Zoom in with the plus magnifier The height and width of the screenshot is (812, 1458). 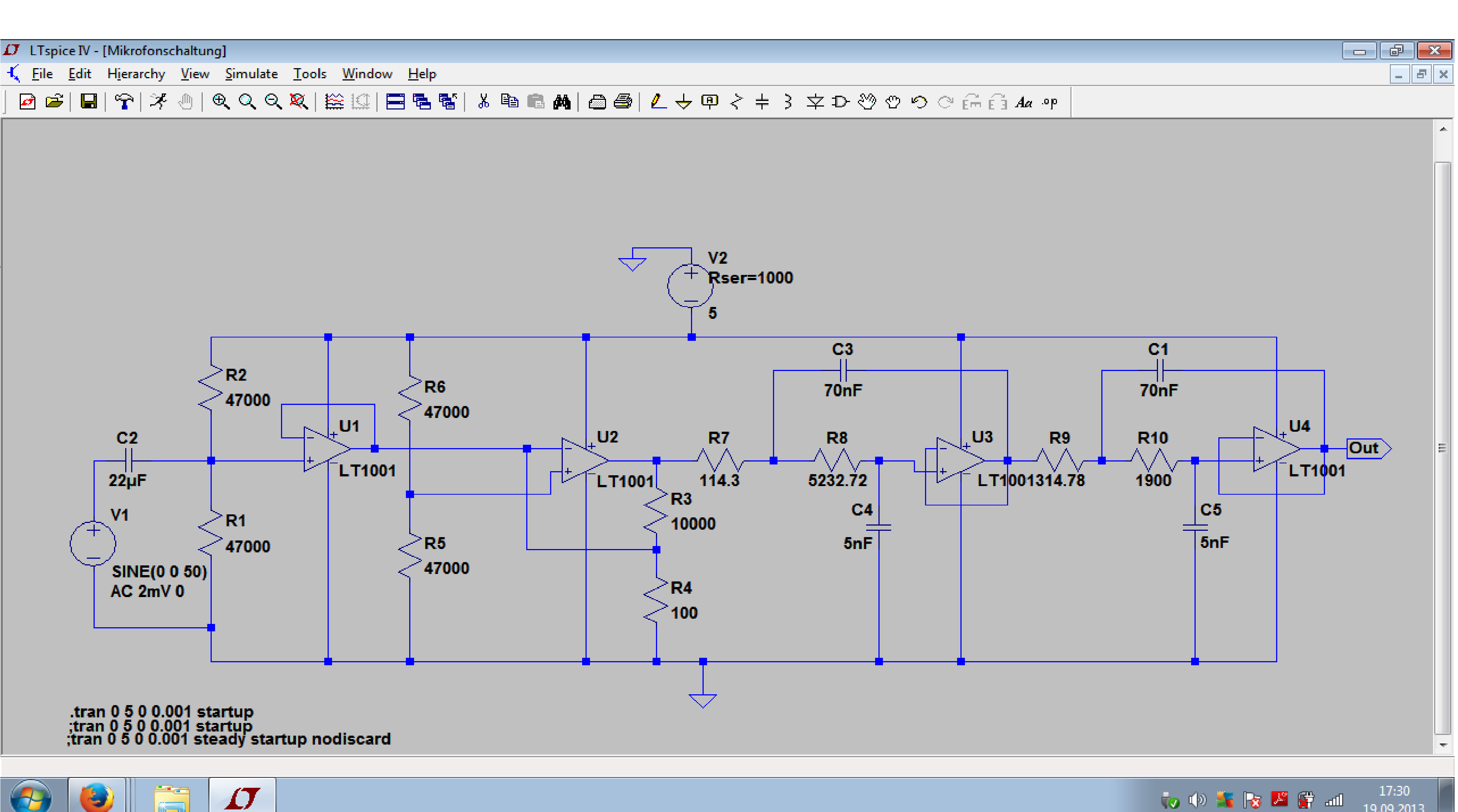220,102
